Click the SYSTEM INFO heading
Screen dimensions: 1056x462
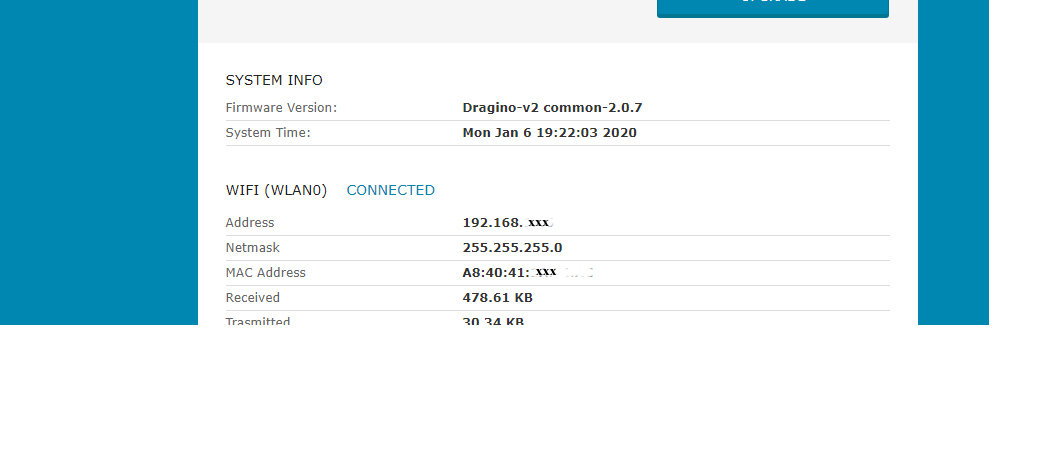click(x=274, y=80)
